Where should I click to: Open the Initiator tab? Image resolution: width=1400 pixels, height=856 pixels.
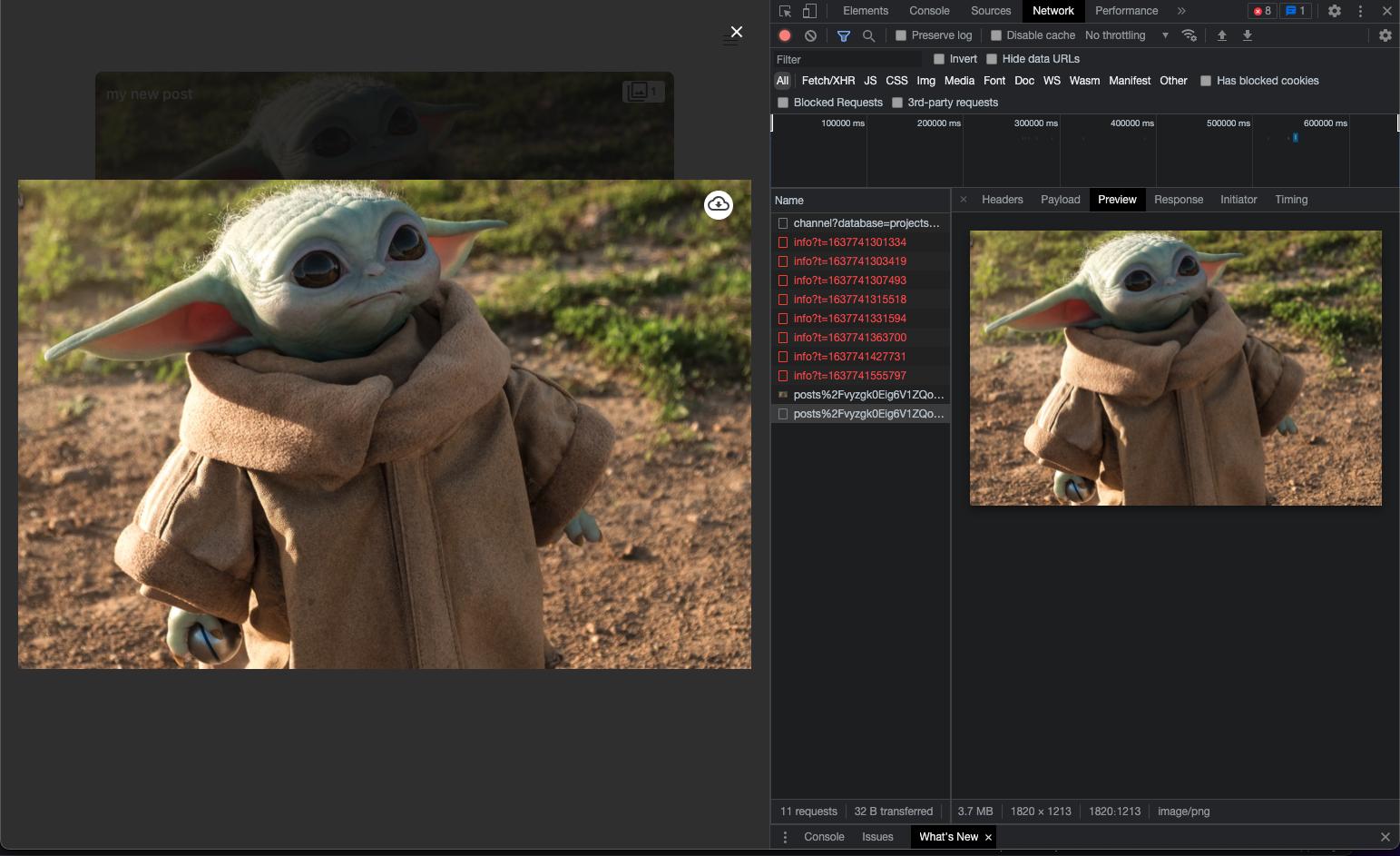pos(1238,200)
